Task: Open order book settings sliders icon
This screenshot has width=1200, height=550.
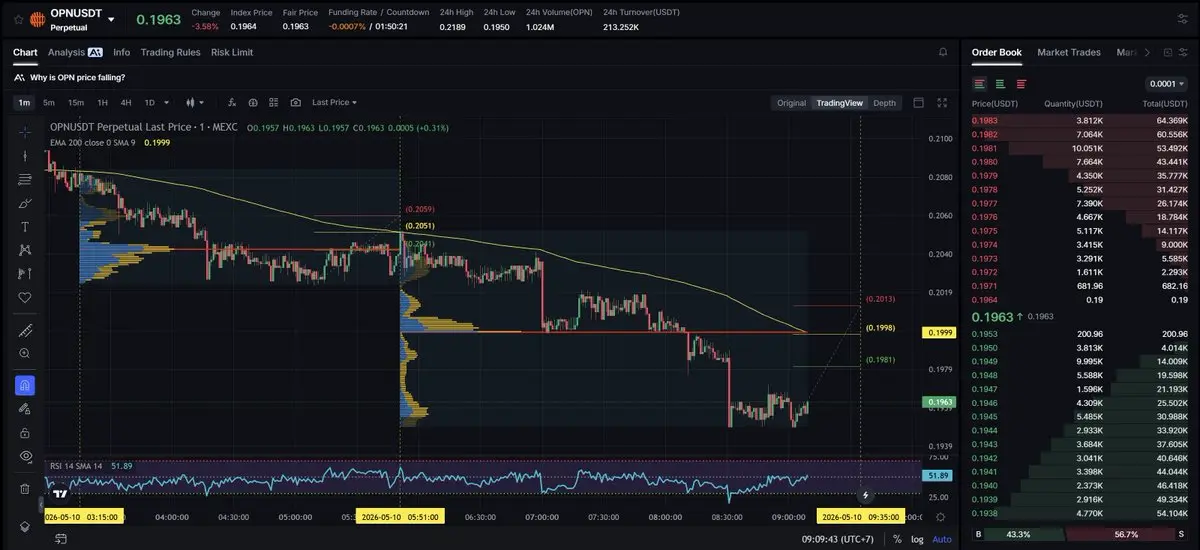Action: (x=1184, y=52)
